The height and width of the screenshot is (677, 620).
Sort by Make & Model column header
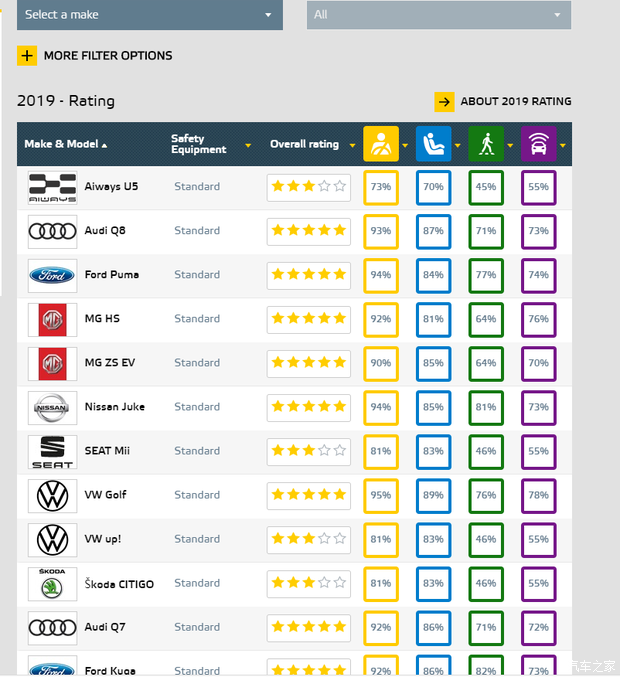point(65,144)
